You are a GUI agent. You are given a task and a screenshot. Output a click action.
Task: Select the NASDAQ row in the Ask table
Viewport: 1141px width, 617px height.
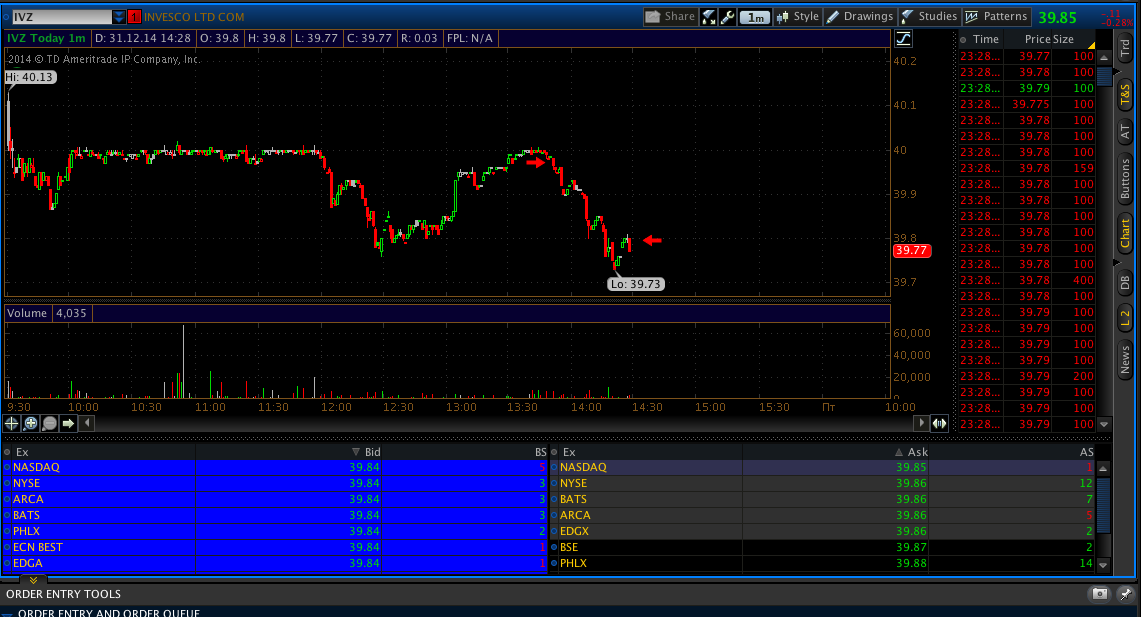(822, 467)
